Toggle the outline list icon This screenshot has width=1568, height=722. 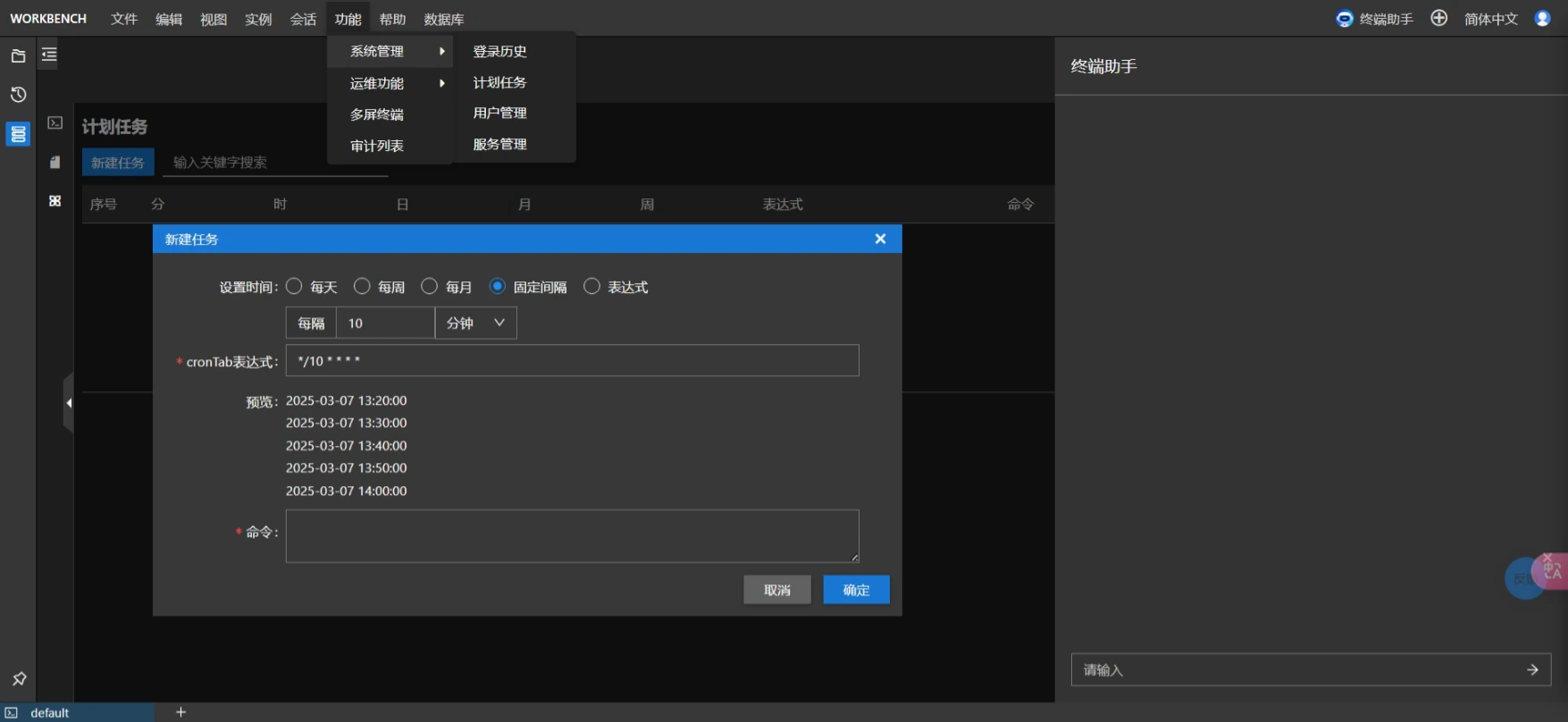(49, 55)
